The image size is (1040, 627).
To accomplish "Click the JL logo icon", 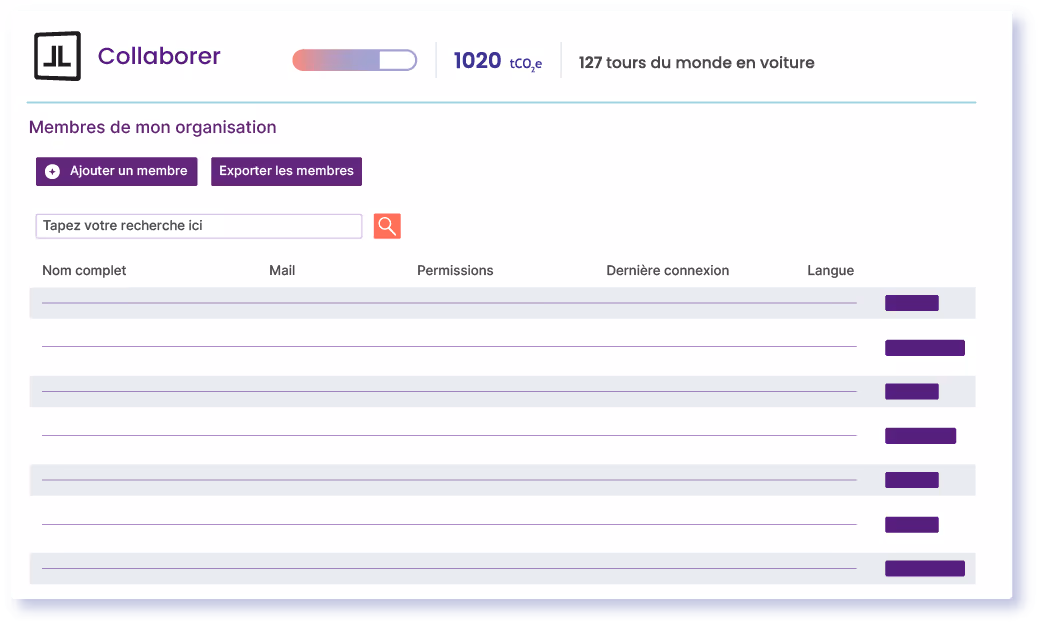I will [58, 56].
